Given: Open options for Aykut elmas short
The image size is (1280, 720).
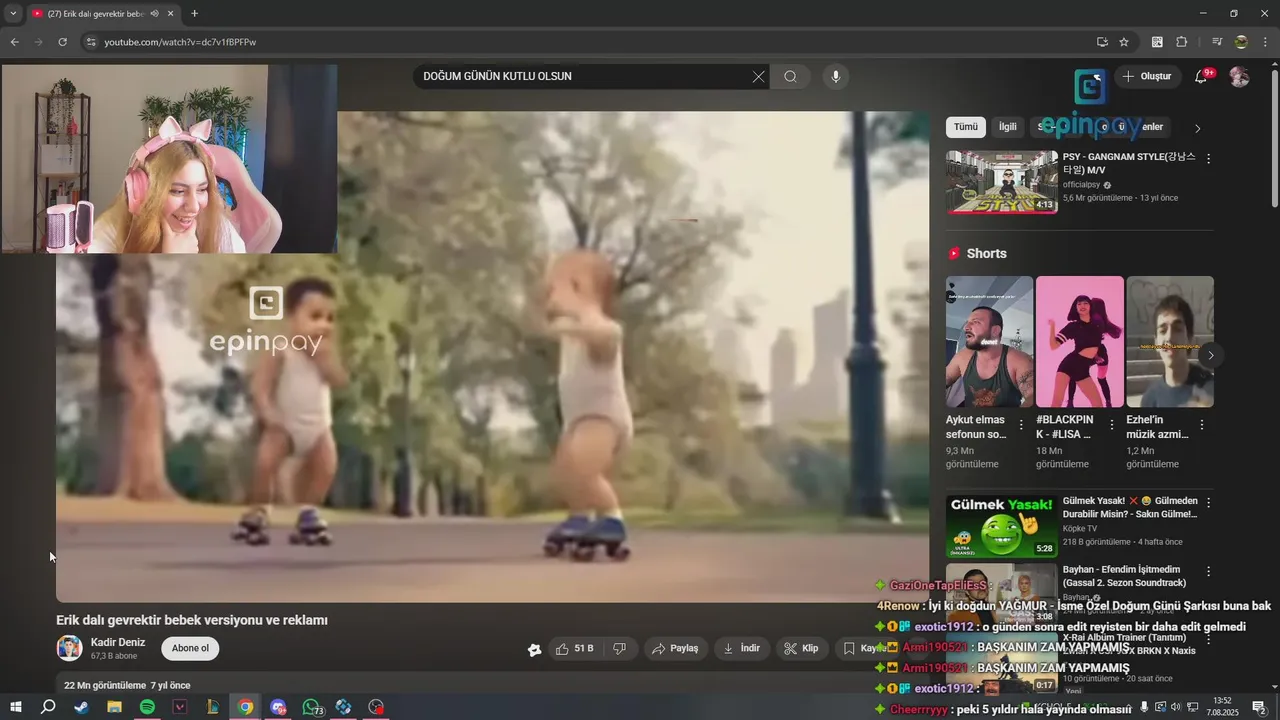Looking at the screenshot, I should pos(1021,425).
